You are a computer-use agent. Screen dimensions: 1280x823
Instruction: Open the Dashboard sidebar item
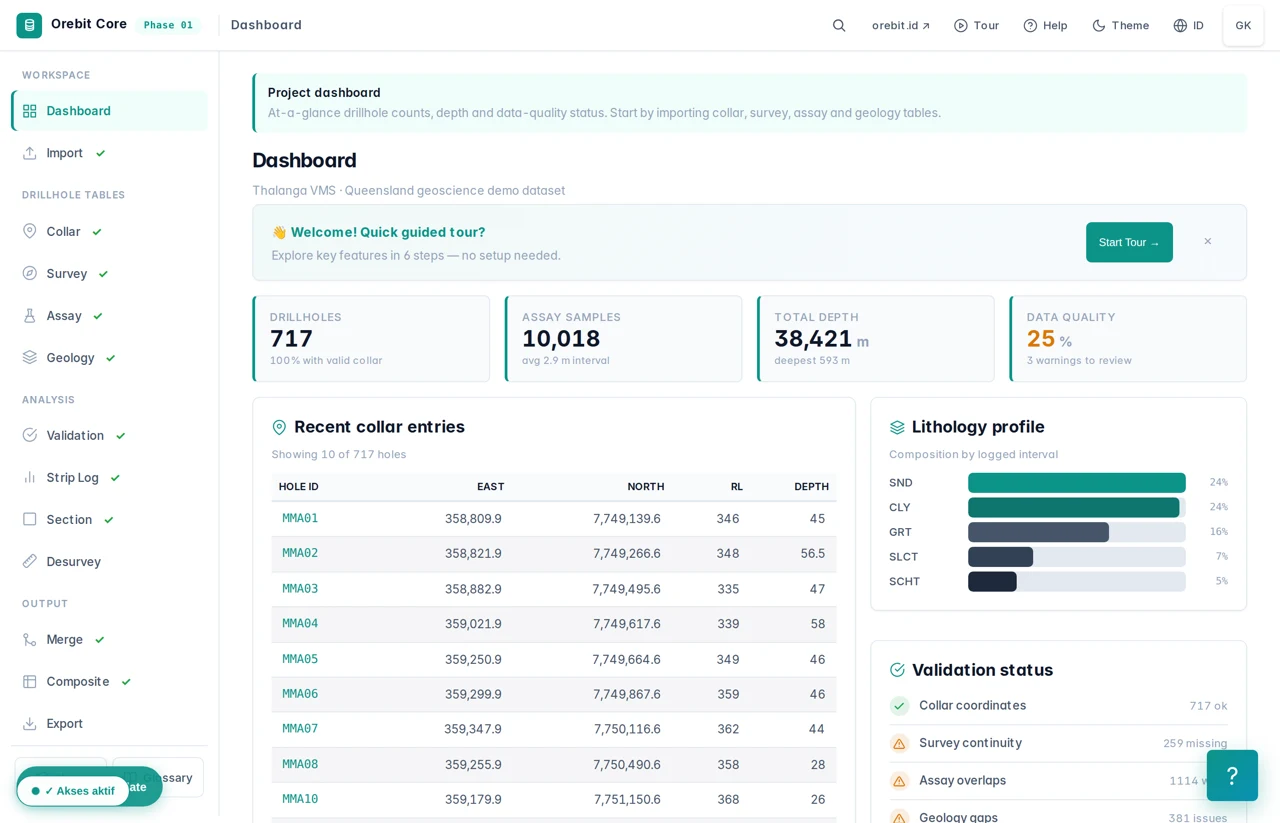109,111
